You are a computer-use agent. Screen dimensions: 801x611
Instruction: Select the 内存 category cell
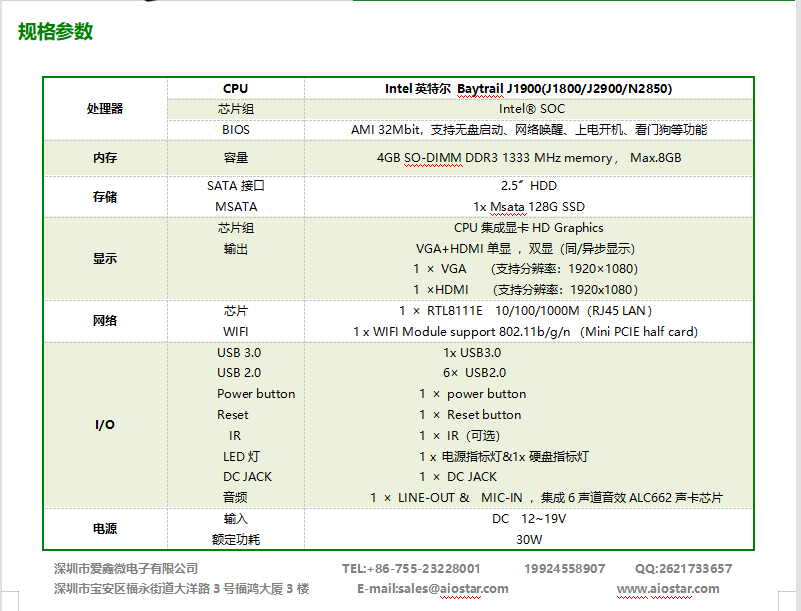(x=105, y=158)
